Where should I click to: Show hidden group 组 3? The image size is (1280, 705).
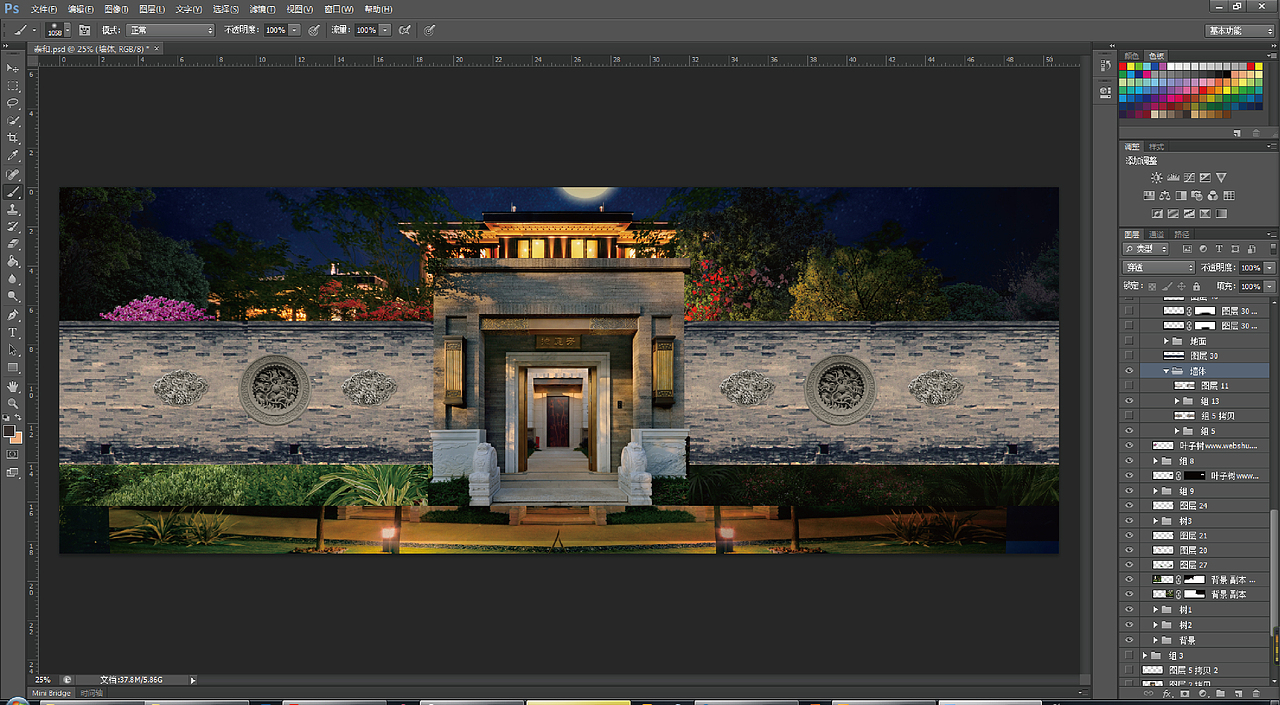click(1129, 655)
